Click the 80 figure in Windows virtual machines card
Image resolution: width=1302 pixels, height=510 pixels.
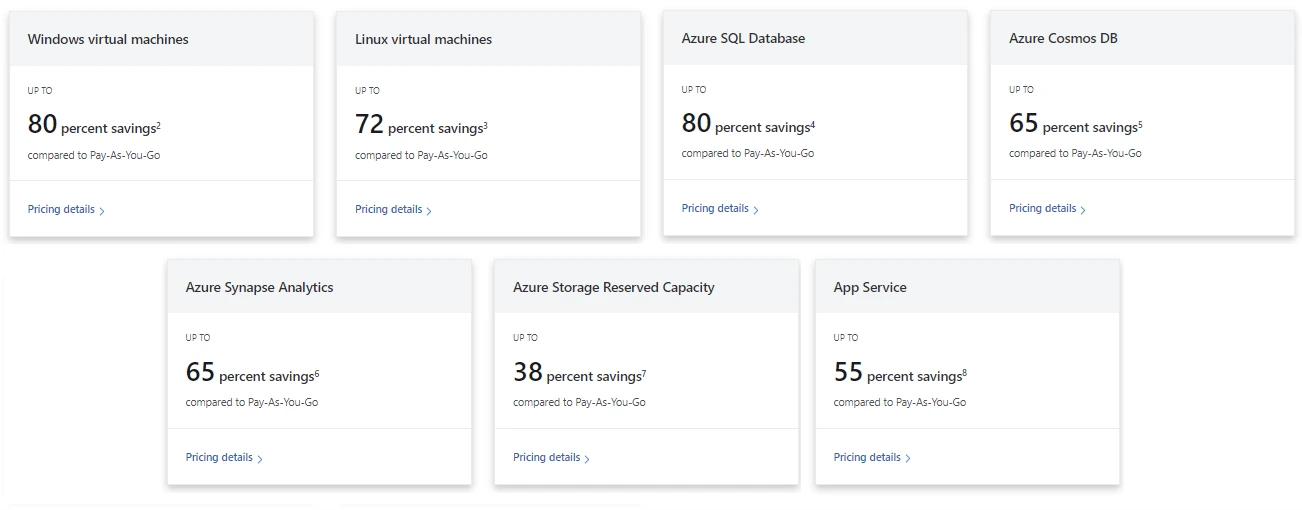click(x=42, y=125)
